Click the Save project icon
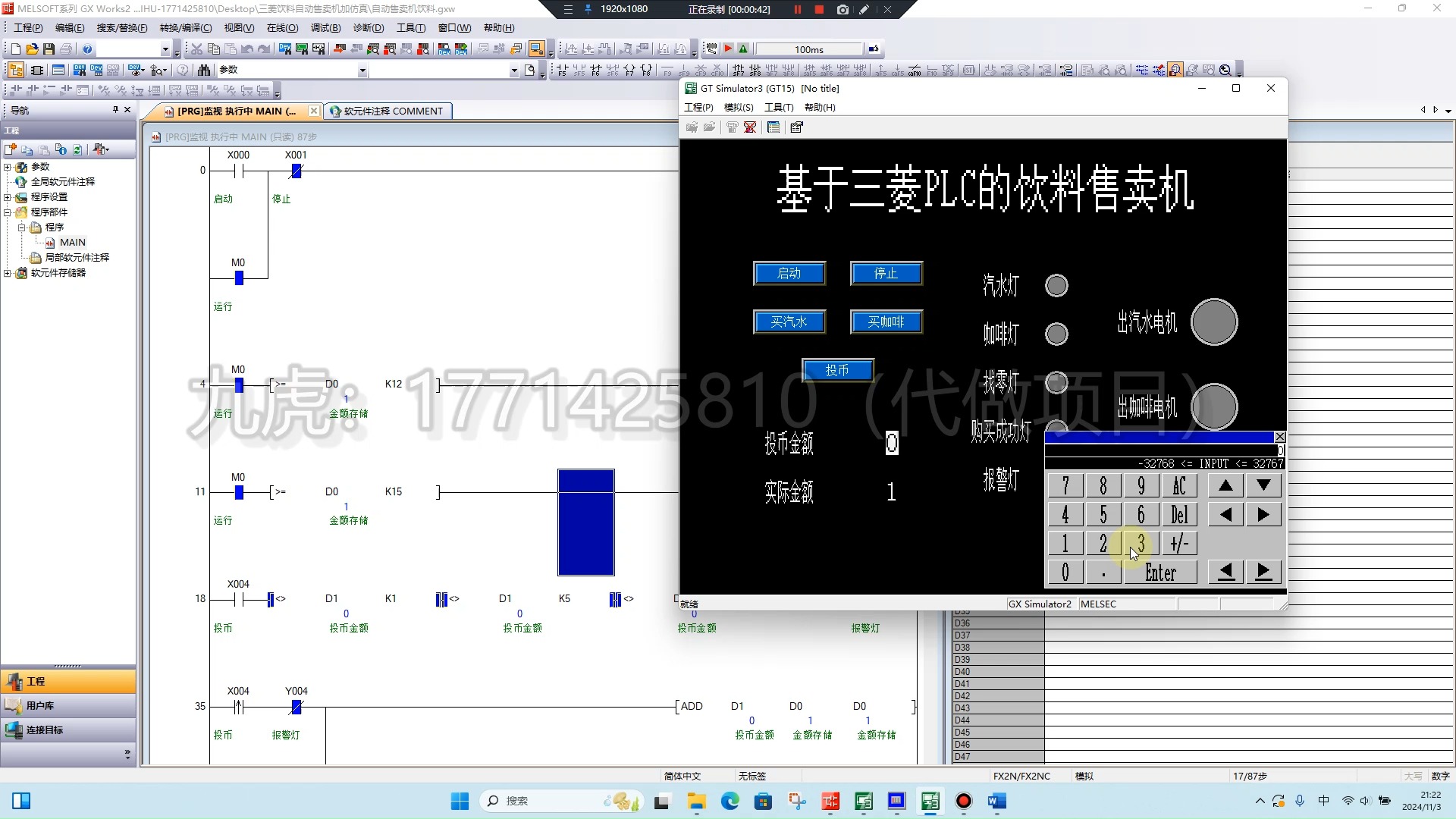Viewport: 1456px width, 819px height. [49, 49]
